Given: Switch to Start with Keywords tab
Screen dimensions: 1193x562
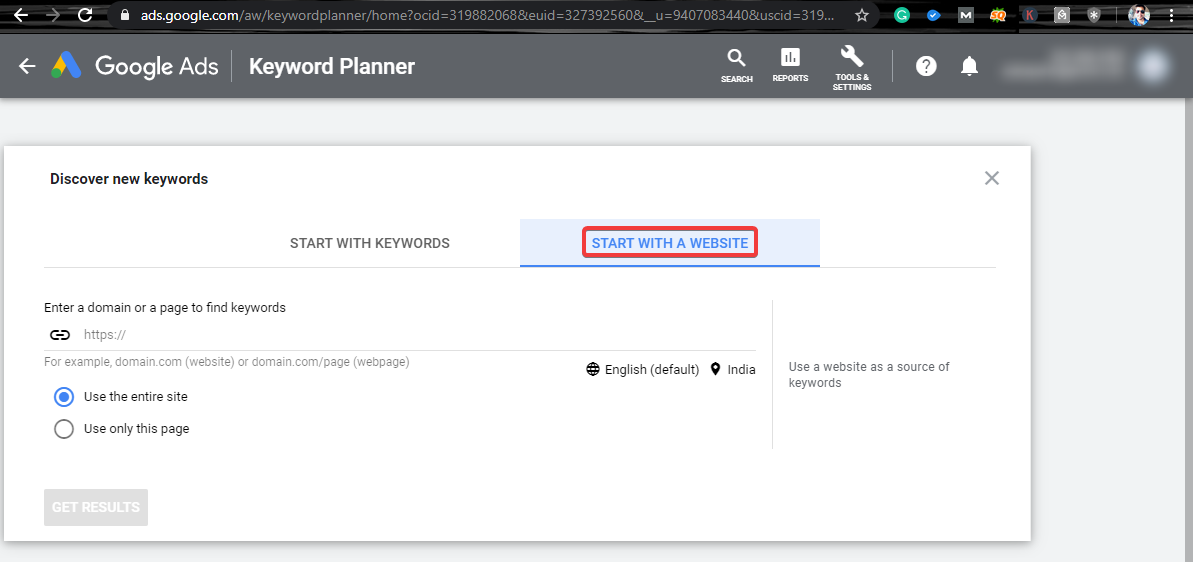Looking at the screenshot, I should (x=370, y=243).
